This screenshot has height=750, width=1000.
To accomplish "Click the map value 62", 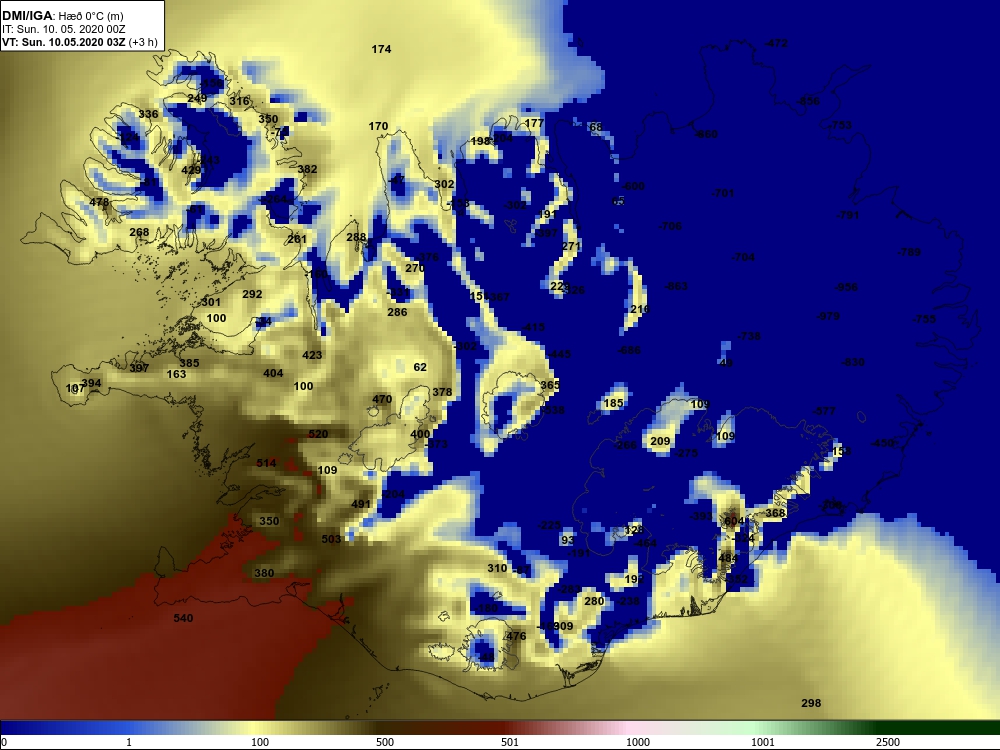I will pos(420,367).
